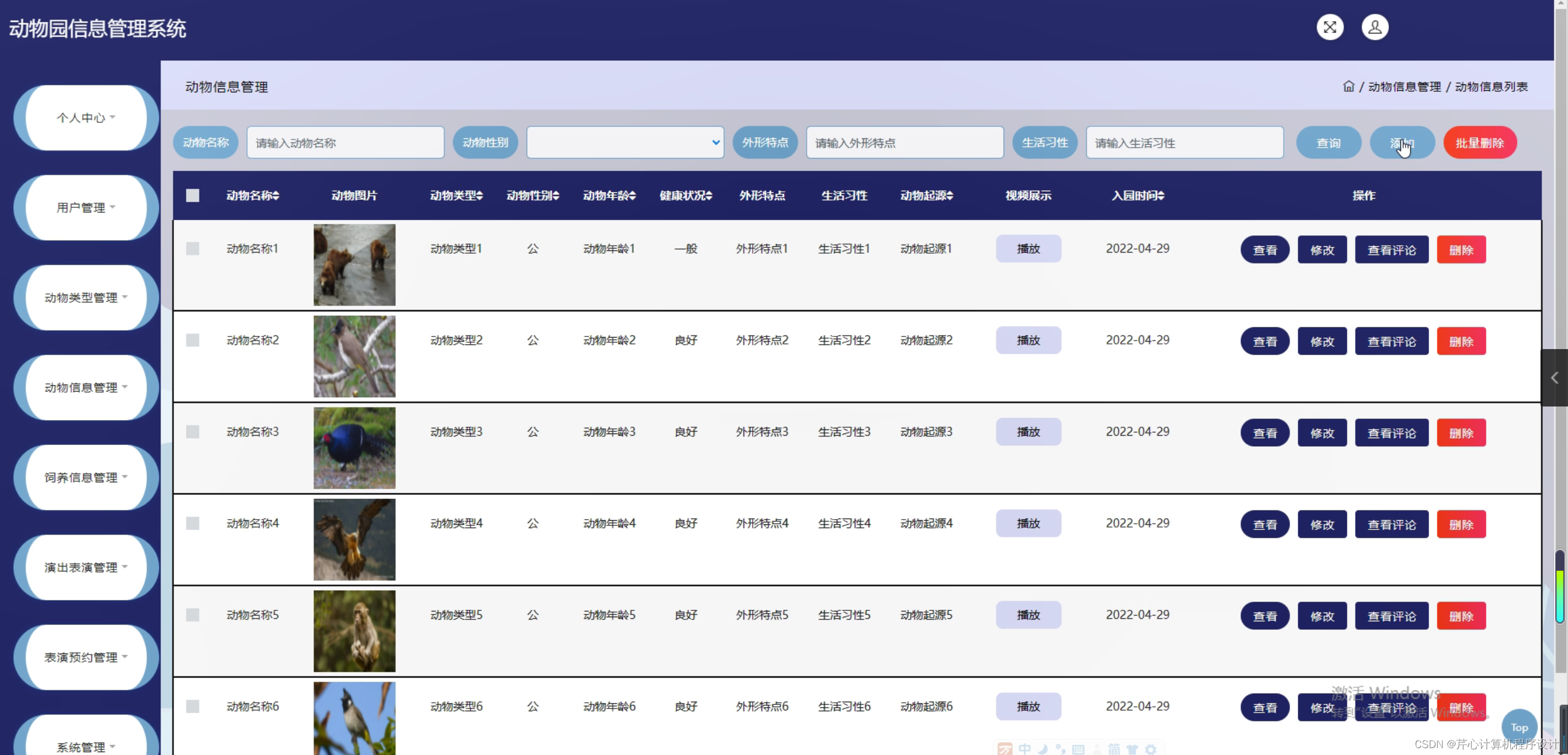Open the user profile icon at top right
Viewport: 1568px width, 755px height.
(x=1375, y=27)
